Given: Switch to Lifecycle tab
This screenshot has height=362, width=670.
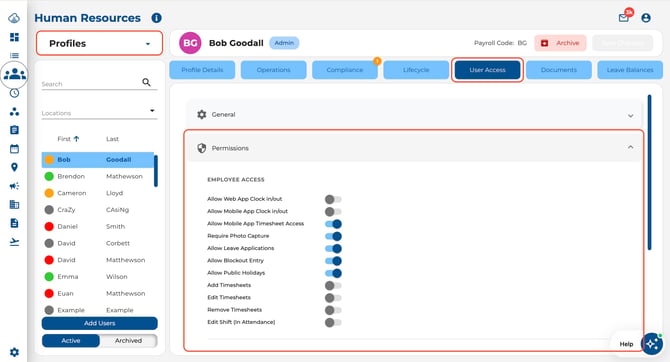Looking at the screenshot, I should pos(416,70).
